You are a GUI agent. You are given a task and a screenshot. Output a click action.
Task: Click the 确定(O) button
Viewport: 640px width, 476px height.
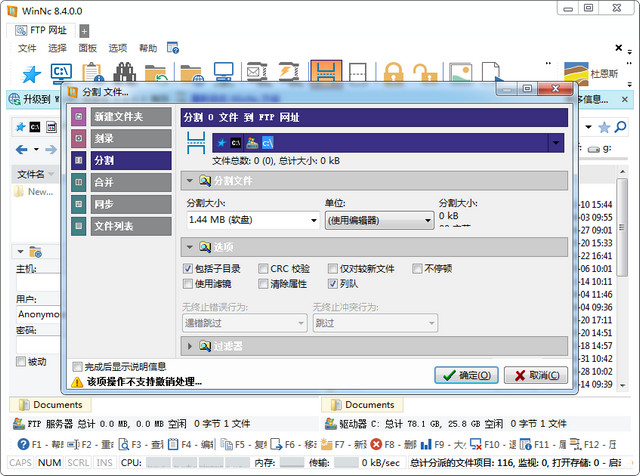[466, 375]
